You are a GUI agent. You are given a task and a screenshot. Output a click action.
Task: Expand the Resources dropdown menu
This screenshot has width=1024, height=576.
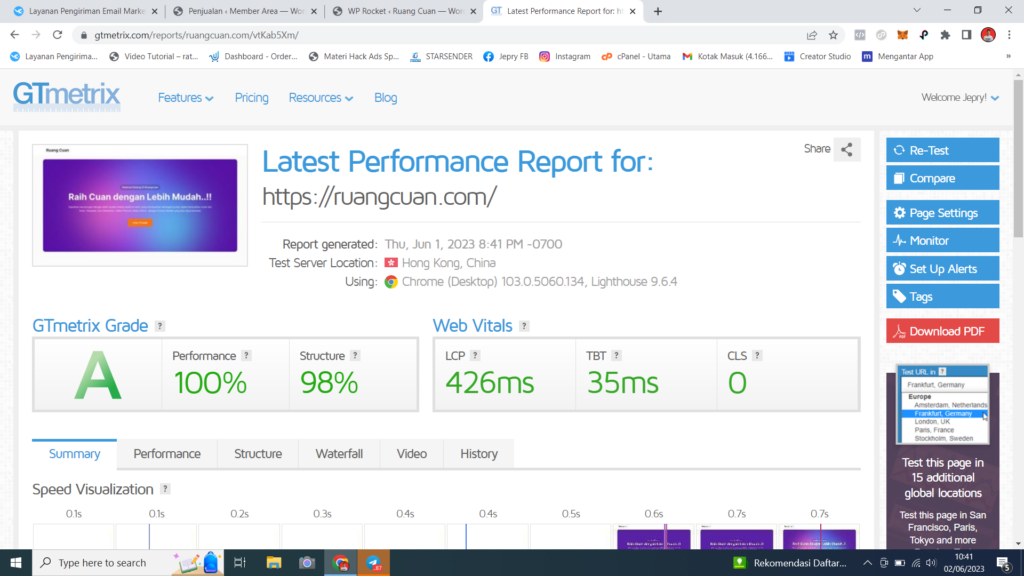pos(321,98)
